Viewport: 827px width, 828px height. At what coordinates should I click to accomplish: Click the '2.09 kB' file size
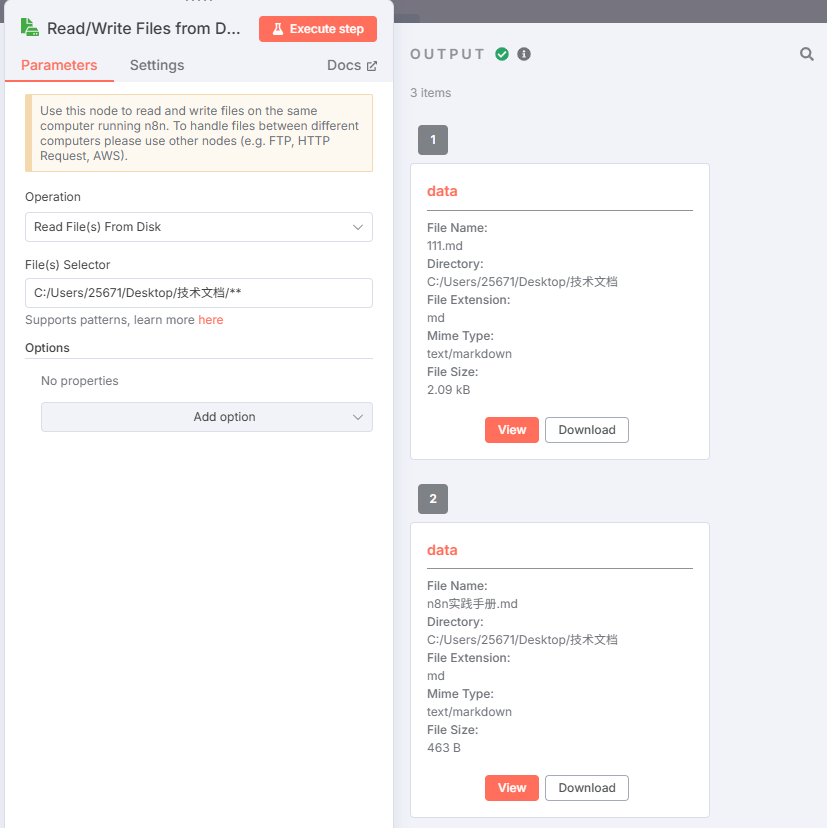point(448,390)
